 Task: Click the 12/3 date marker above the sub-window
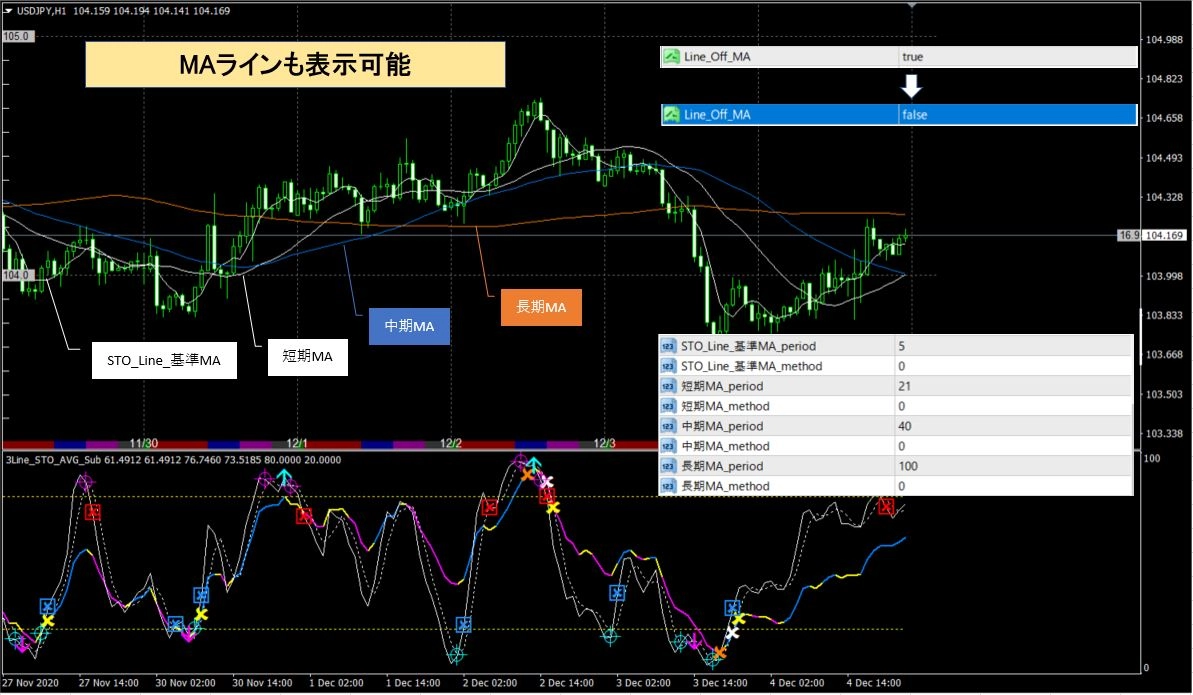coord(604,443)
